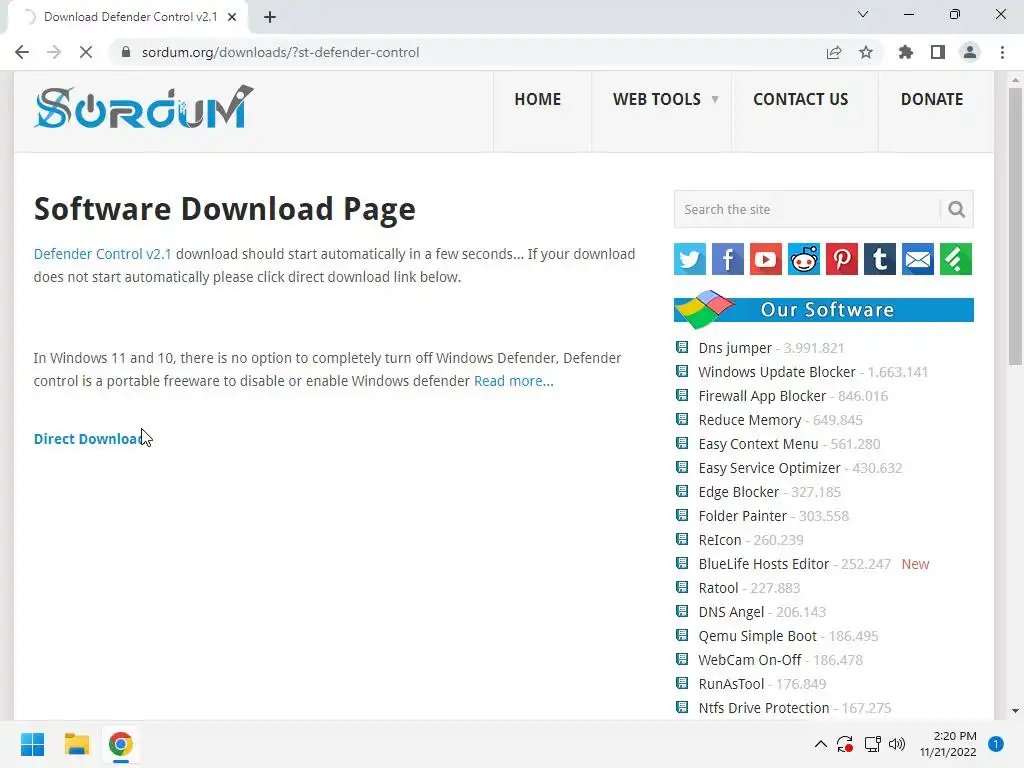Click the page vertical scrollbar thumb
1024x768 pixels.
click(x=1015, y=226)
